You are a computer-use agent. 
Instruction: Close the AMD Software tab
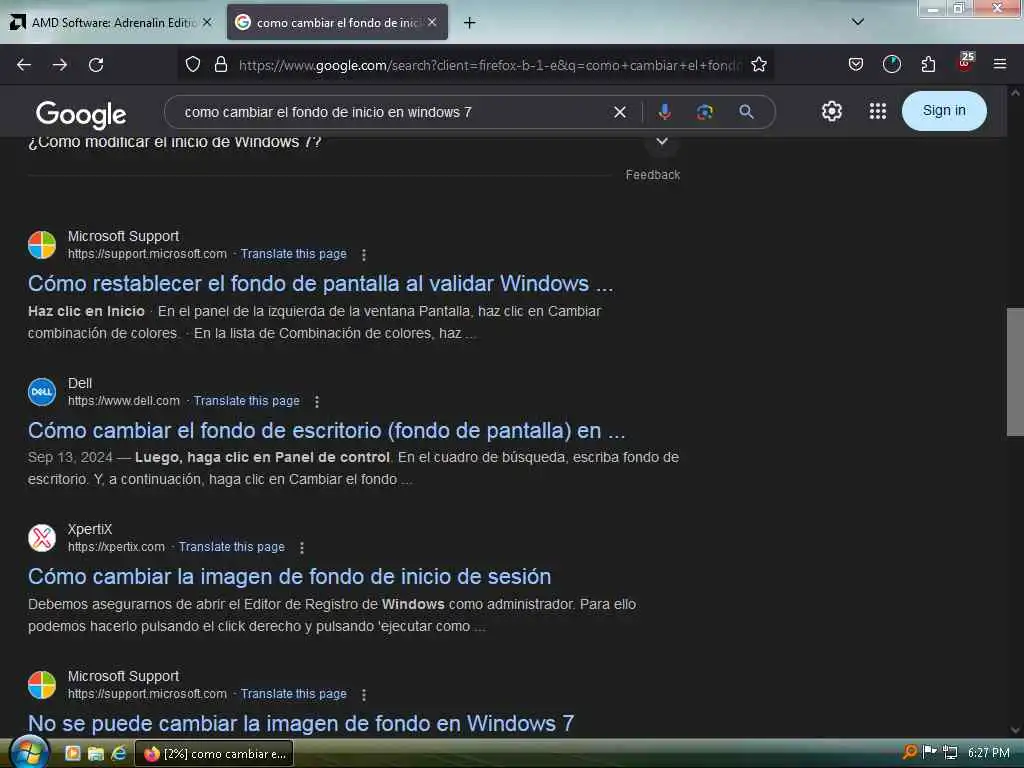coord(207,22)
